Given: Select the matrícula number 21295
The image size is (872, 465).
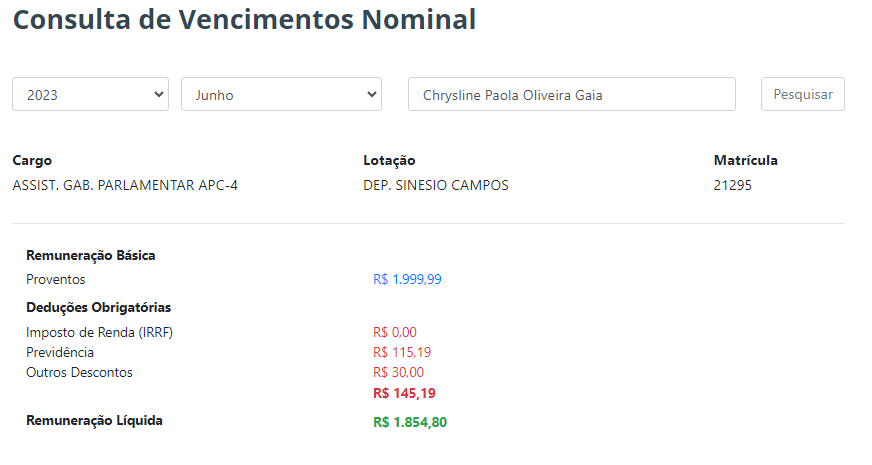Looking at the screenshot, I should (732, 185).
